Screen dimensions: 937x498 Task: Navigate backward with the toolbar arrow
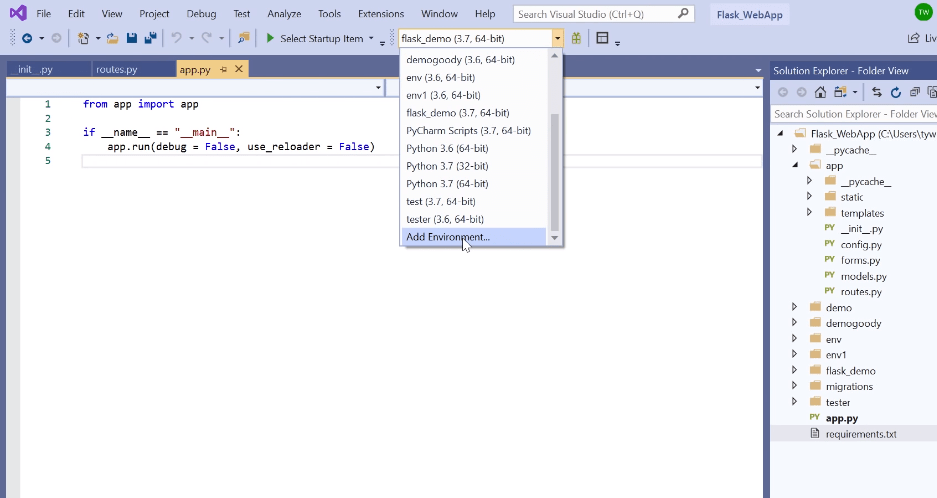[x=27, y=38]
